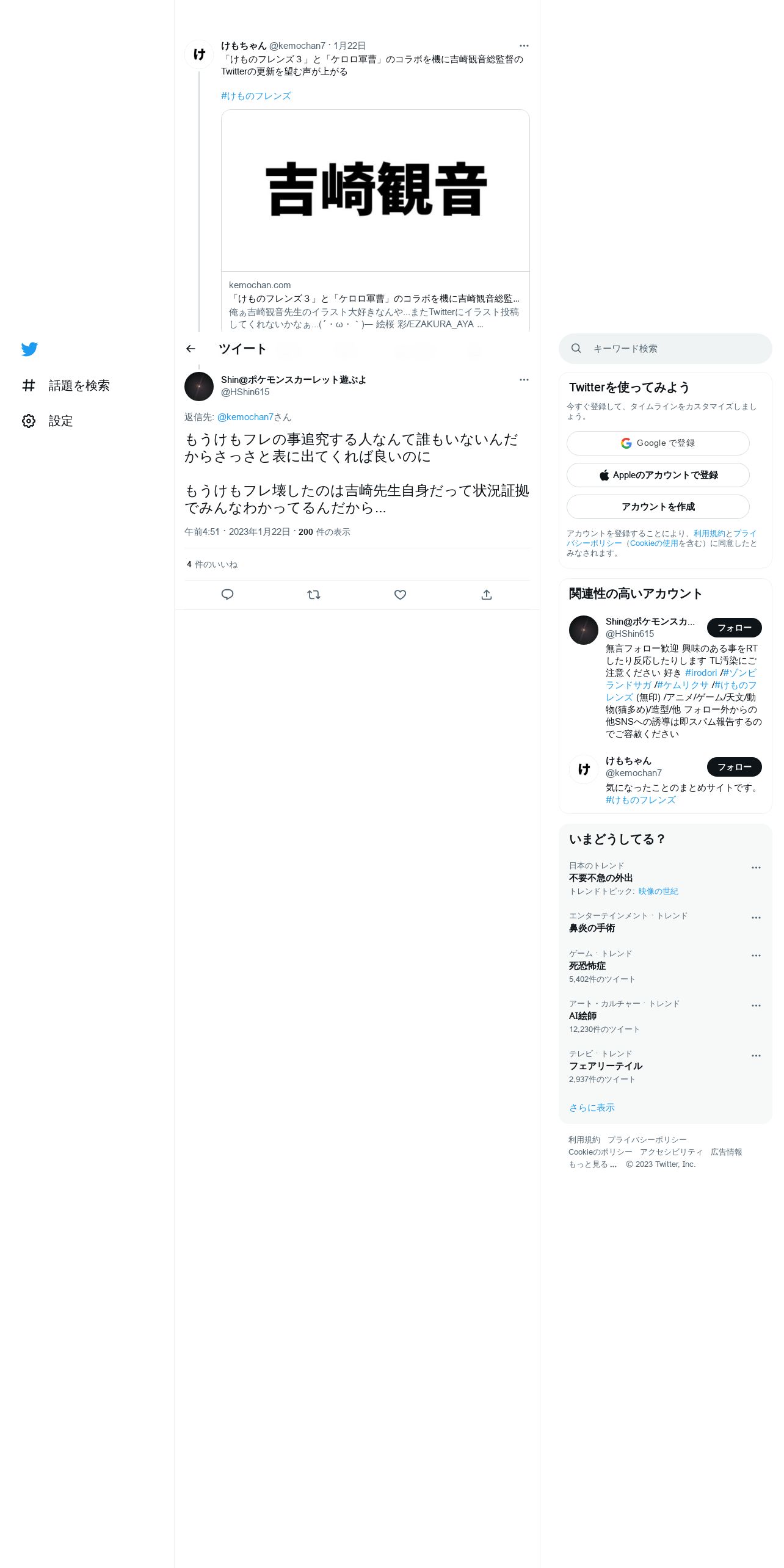Open more options on Shin's tweet

coord(524,380)
